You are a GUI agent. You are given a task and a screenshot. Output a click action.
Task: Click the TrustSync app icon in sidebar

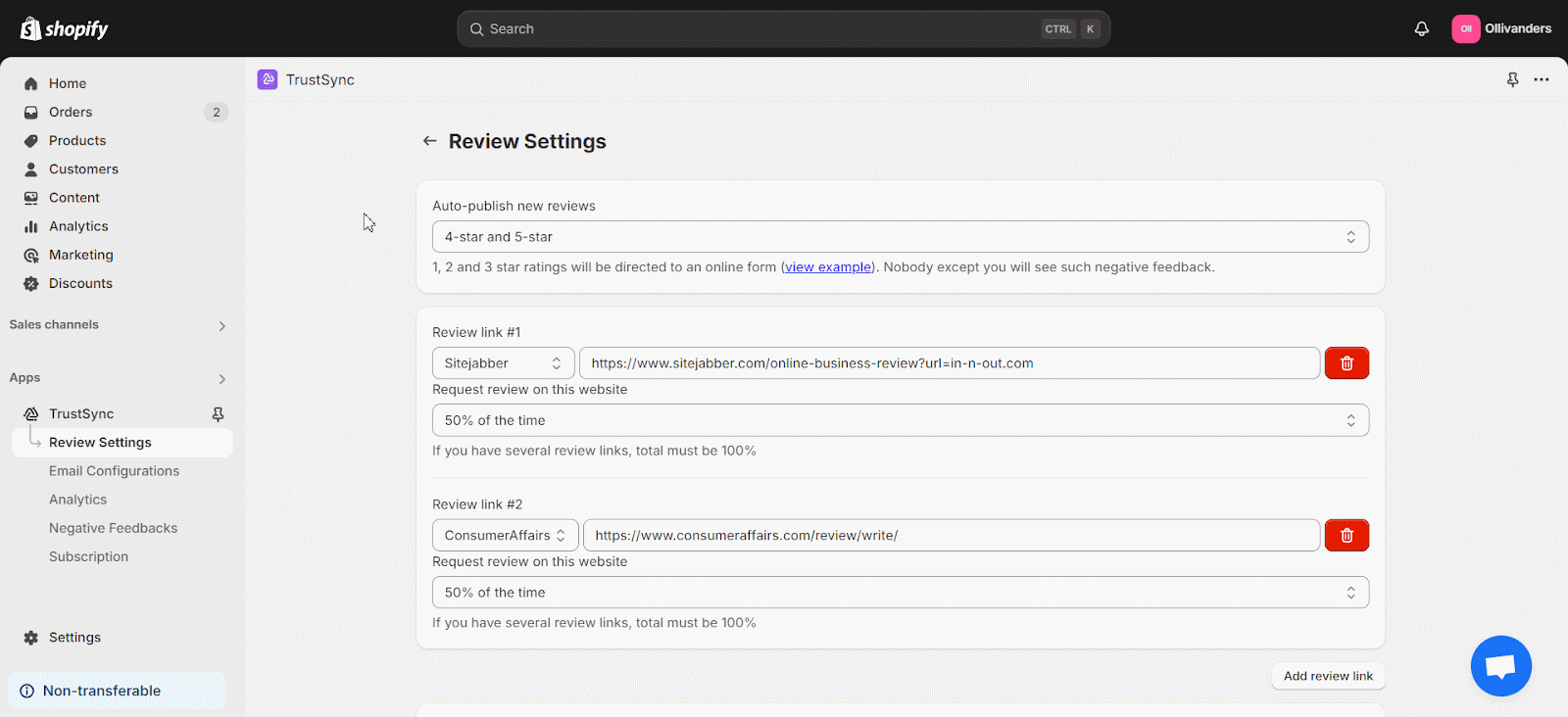31,413
